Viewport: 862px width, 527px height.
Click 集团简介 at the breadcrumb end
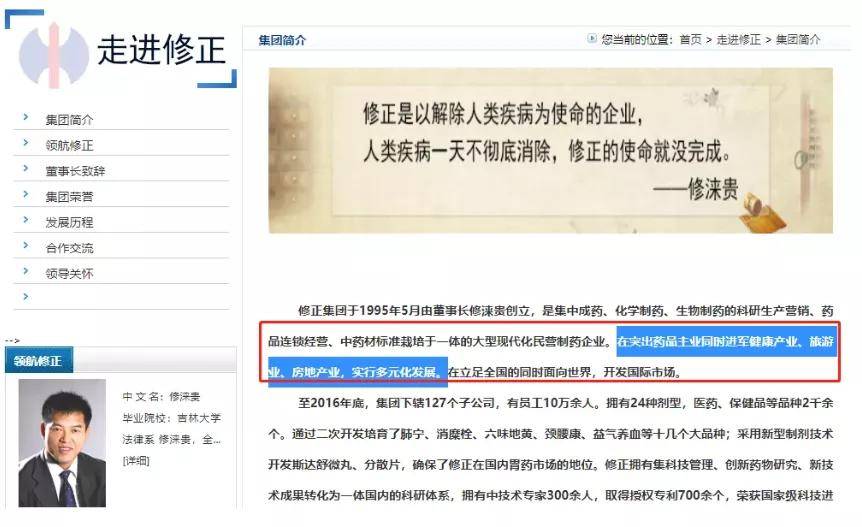coord(798,40)
